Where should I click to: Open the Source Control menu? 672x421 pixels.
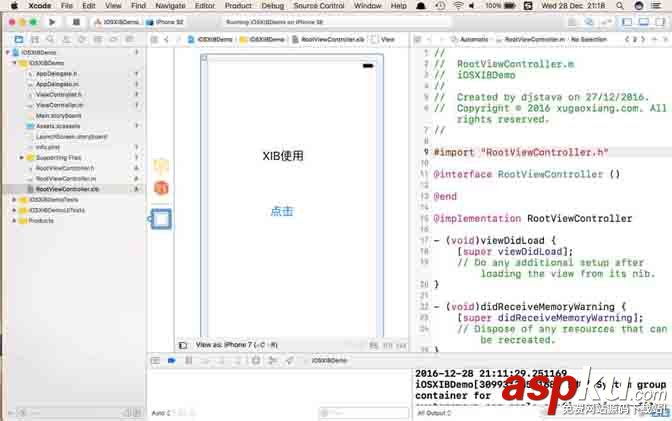coord(319,6)
